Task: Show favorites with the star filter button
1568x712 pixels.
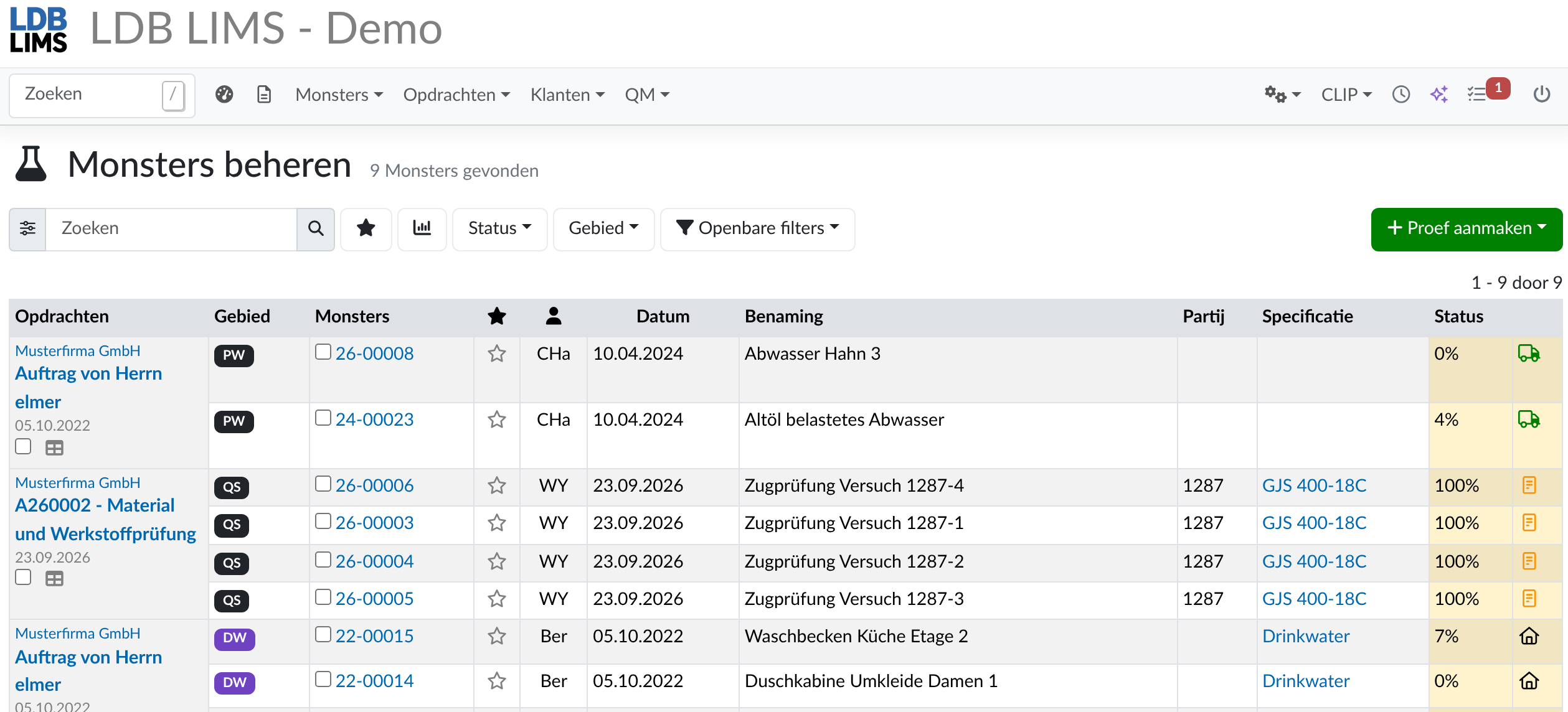Action: 366,229
